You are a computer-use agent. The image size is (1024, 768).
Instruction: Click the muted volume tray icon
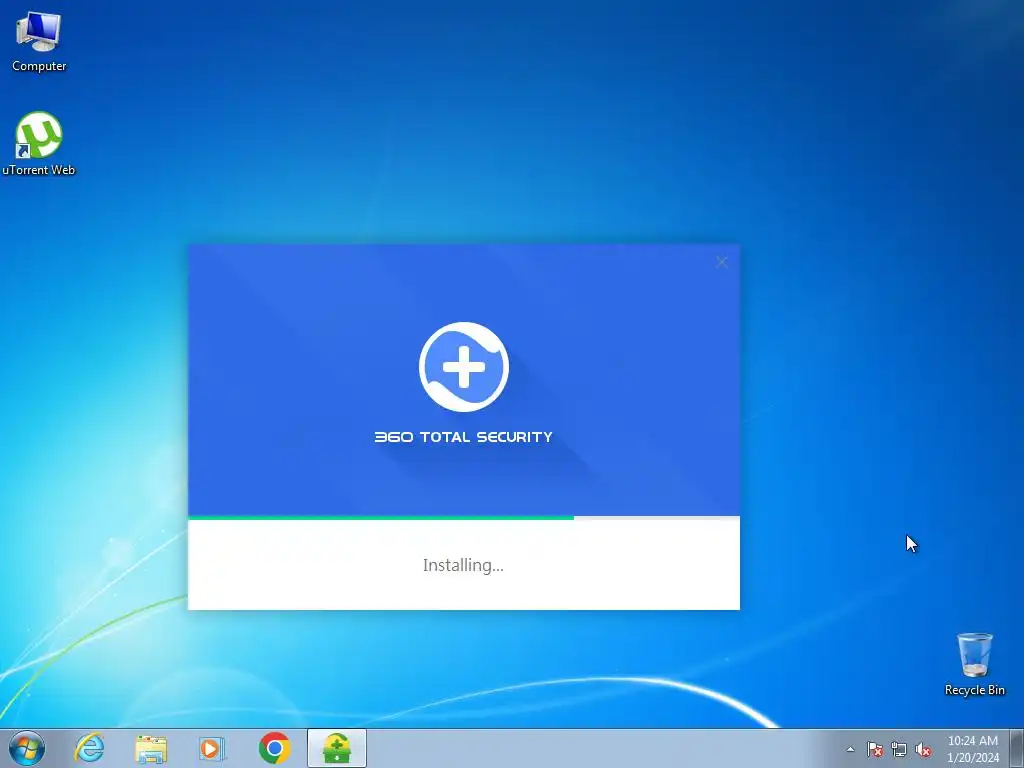pyautogui.click(x=923, y=750)
